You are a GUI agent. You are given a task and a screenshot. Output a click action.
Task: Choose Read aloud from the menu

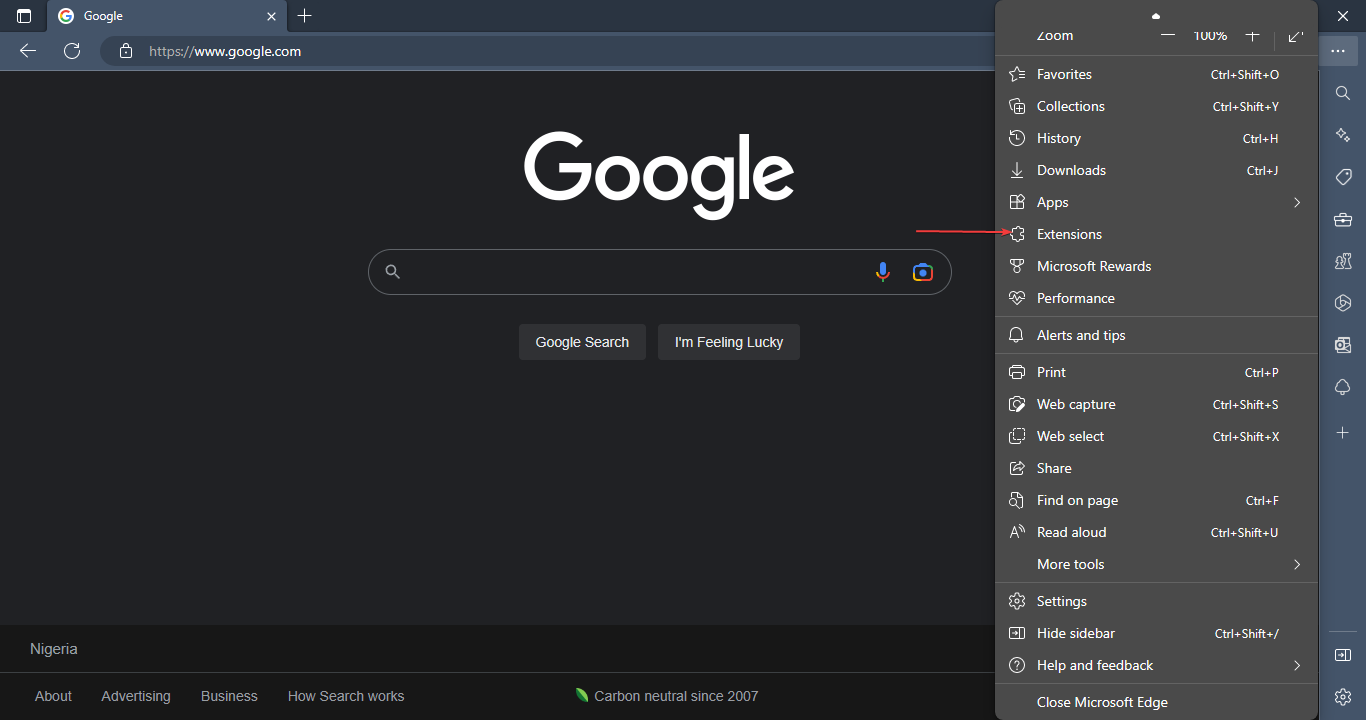click(1156, 532)
